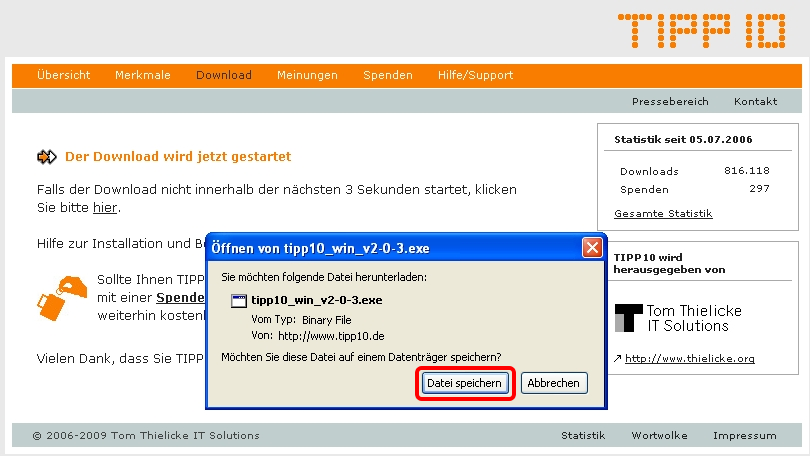
Task: Open the Übersicht menu item
Action: tap(63, 76)
